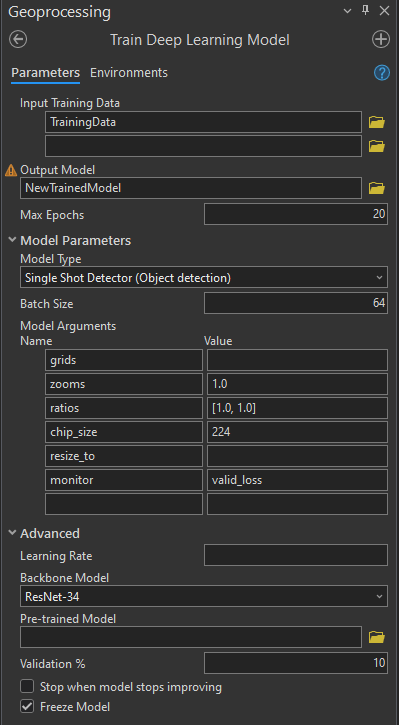Enable Stop when model stops improving
This screenshot has width=399, height=725.
click(x=27, y=687)
